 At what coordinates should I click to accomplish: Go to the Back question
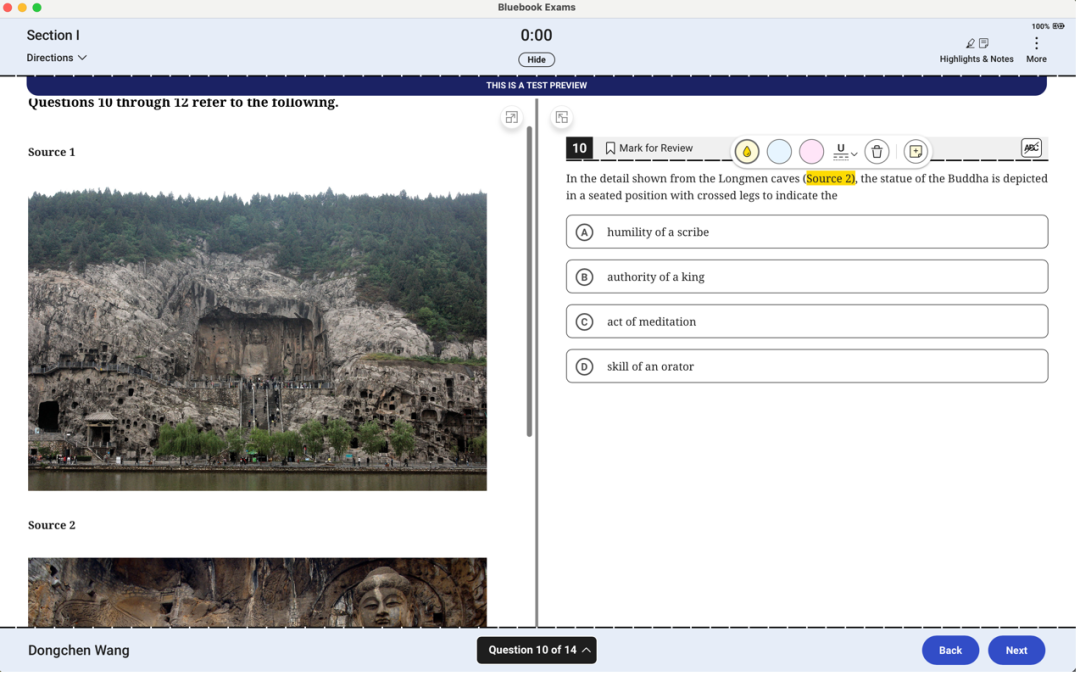click(x=950, y=651)
